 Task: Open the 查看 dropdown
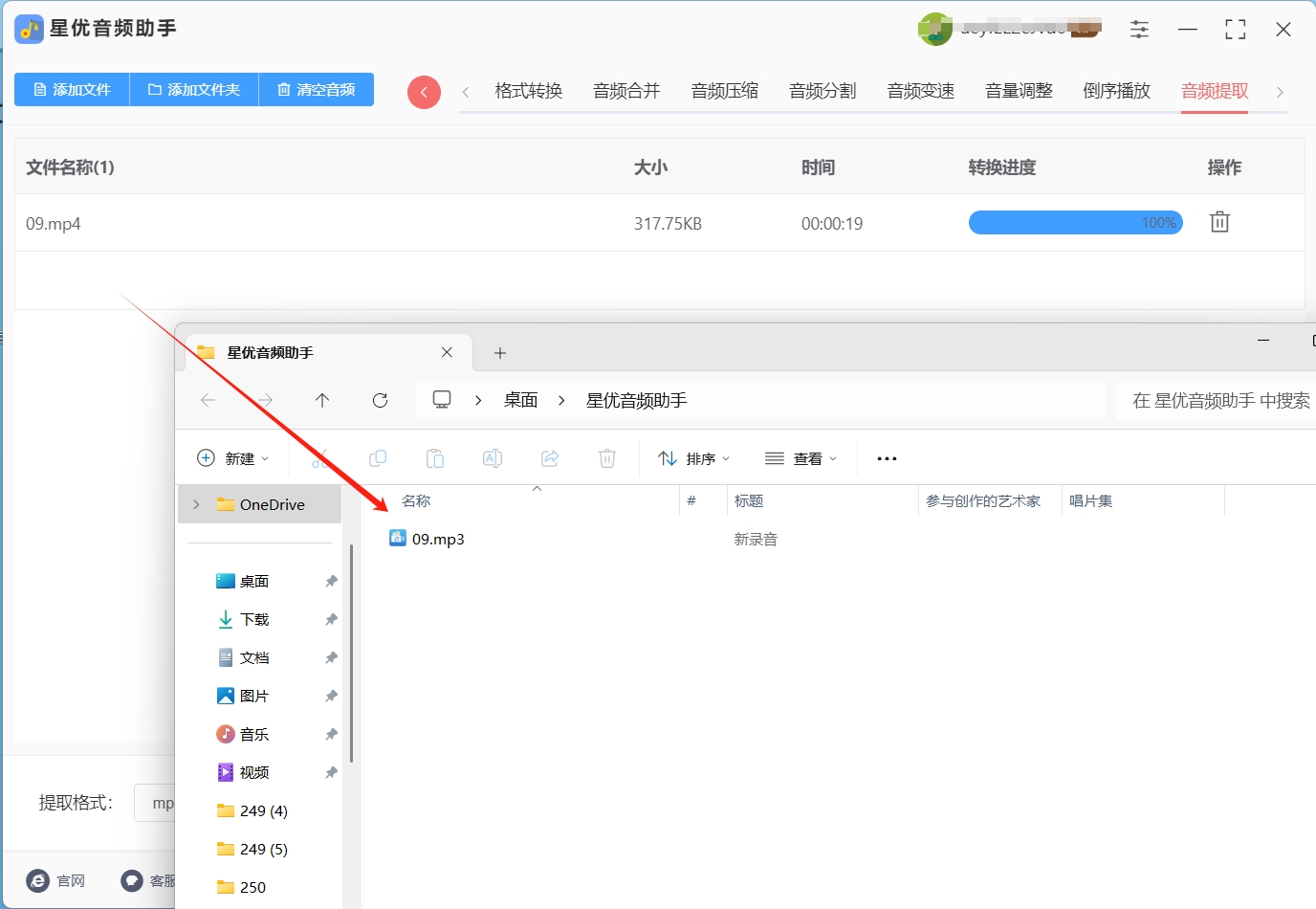click(x=801, y=458)
